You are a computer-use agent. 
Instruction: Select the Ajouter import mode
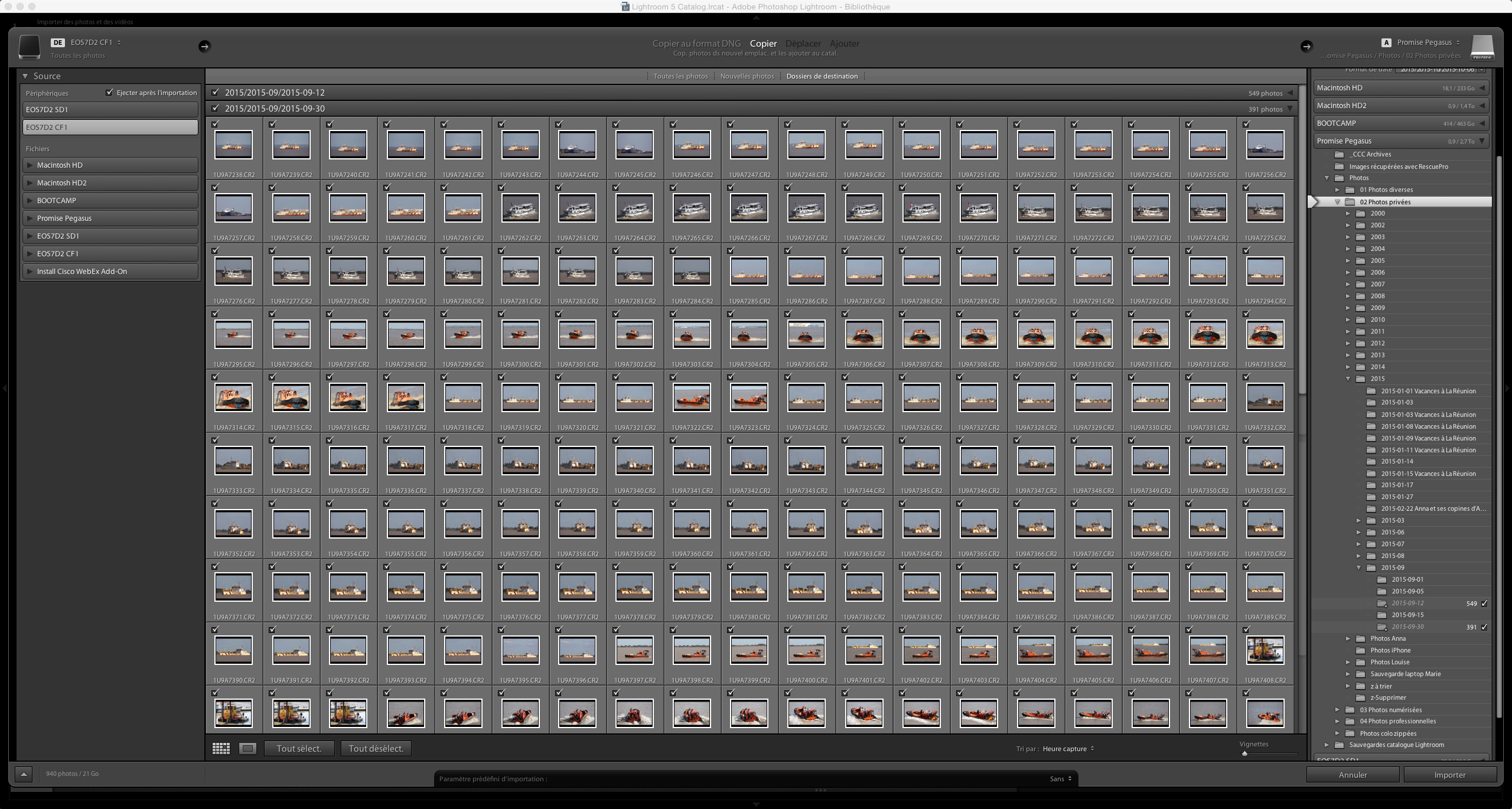(x=845, y=44)
